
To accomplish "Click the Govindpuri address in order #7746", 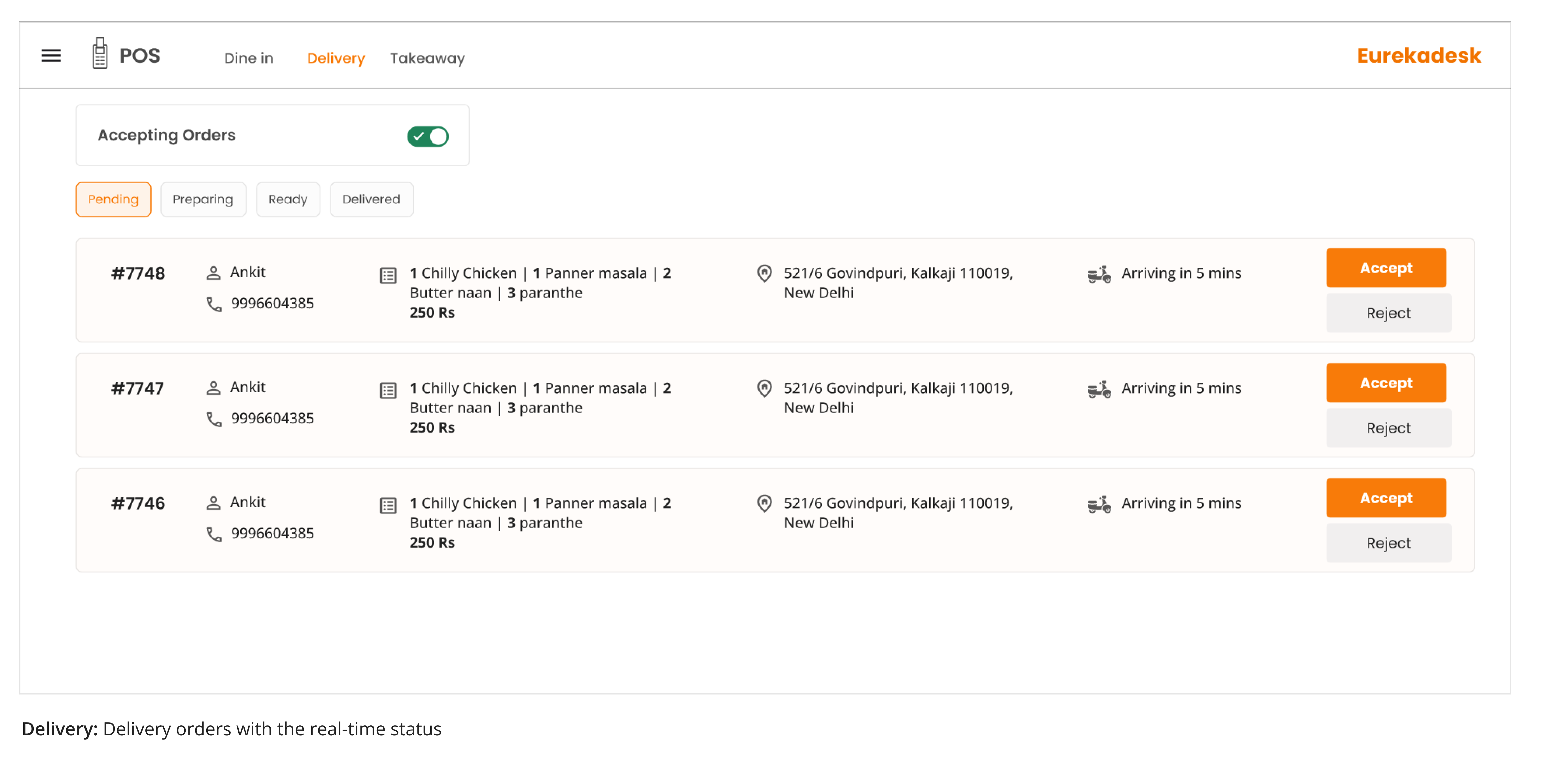I will (x=898, y=513).
